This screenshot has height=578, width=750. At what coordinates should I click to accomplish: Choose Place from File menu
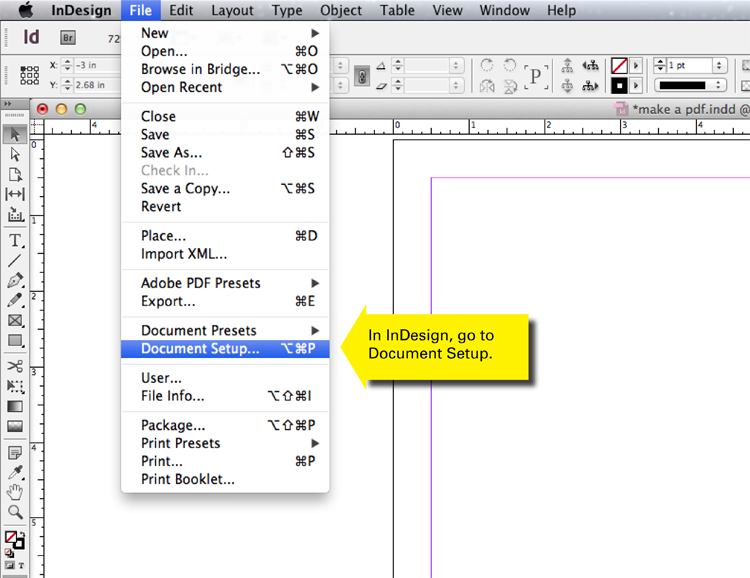pos(225,236)
